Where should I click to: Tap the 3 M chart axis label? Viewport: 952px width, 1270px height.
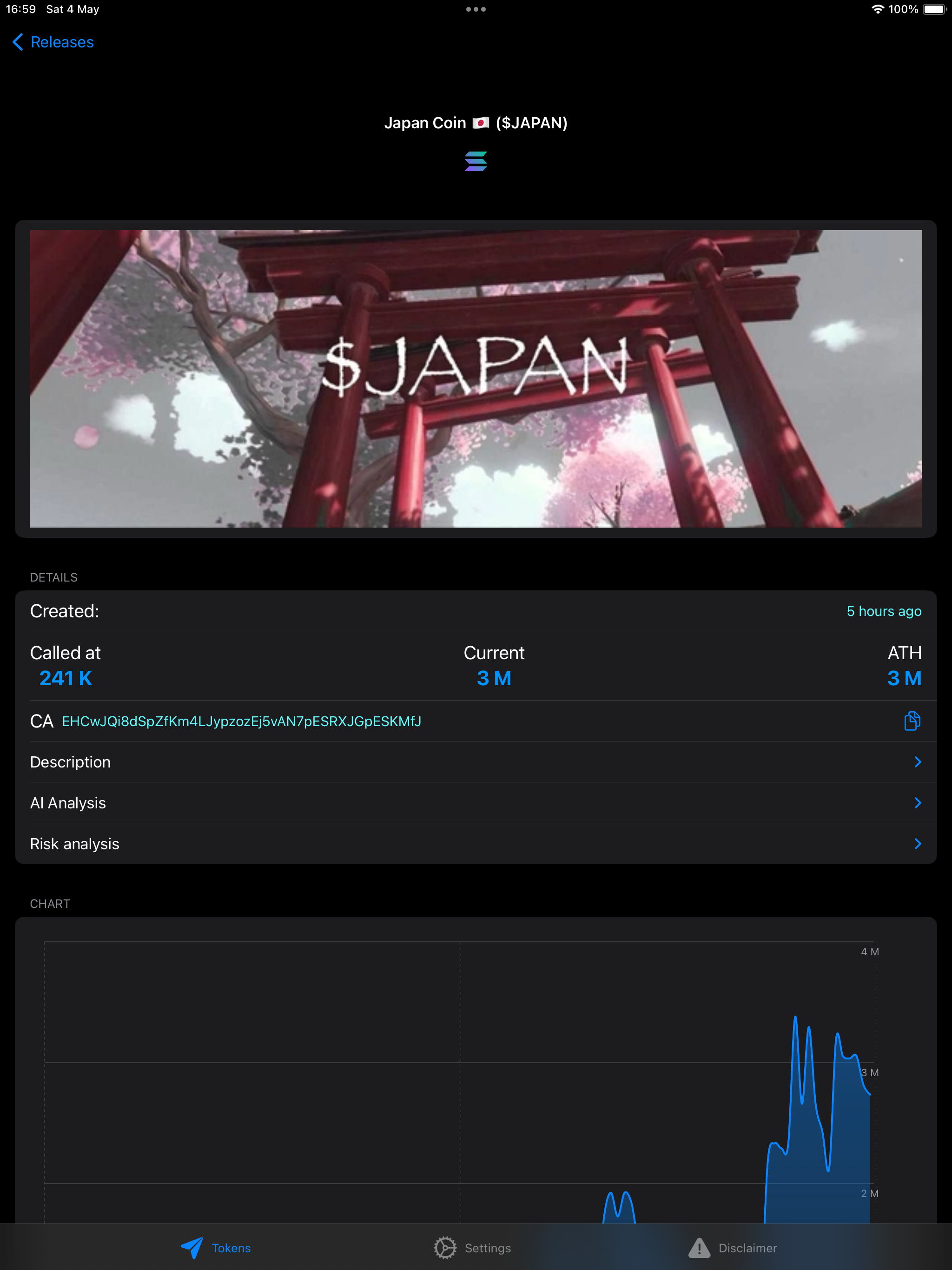(870, 1072)
